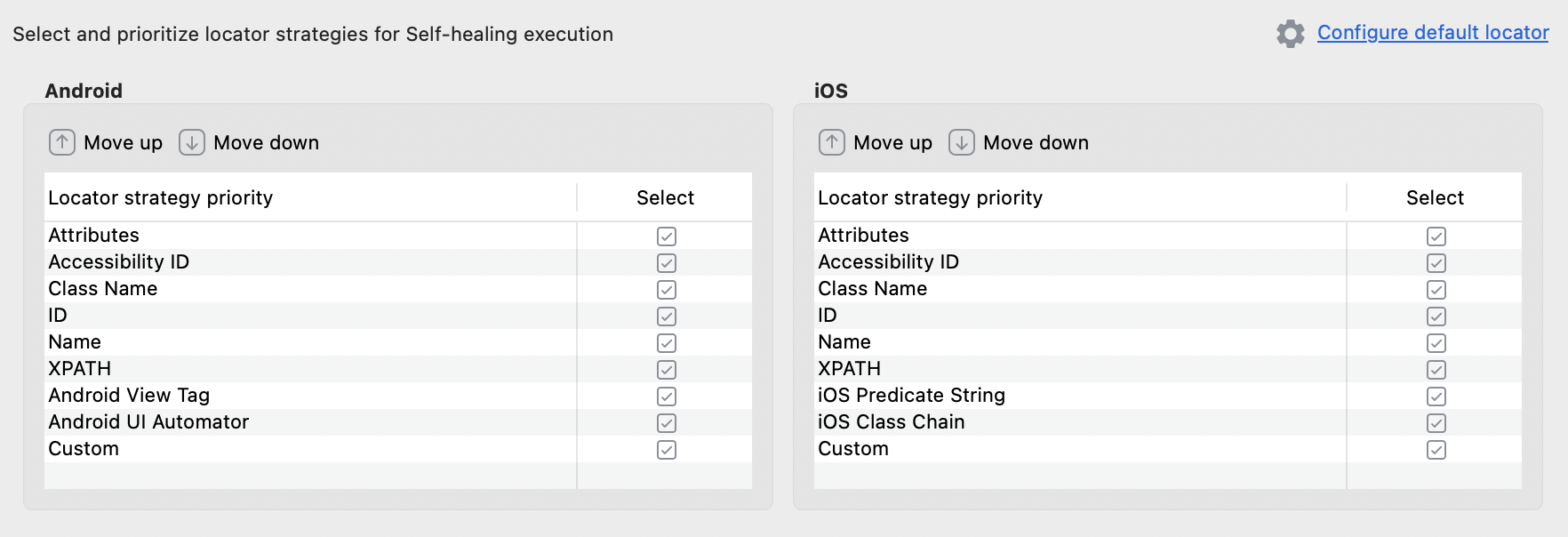Image resolution: width=1568 pixels, height=537 pixels.
Task: Select the Android View Tag row
Action: pos(398,396)
